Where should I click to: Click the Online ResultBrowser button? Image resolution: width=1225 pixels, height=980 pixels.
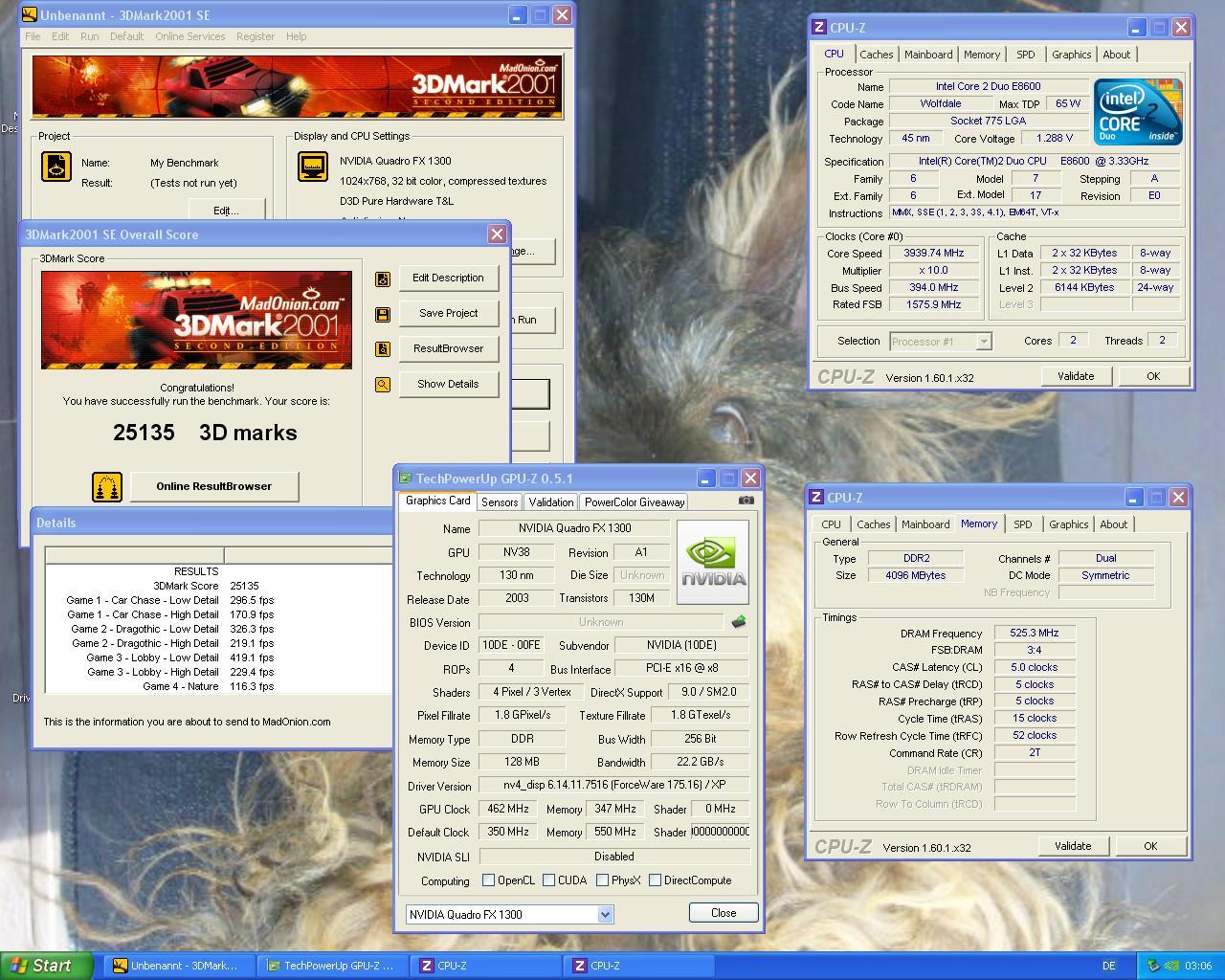214,487
